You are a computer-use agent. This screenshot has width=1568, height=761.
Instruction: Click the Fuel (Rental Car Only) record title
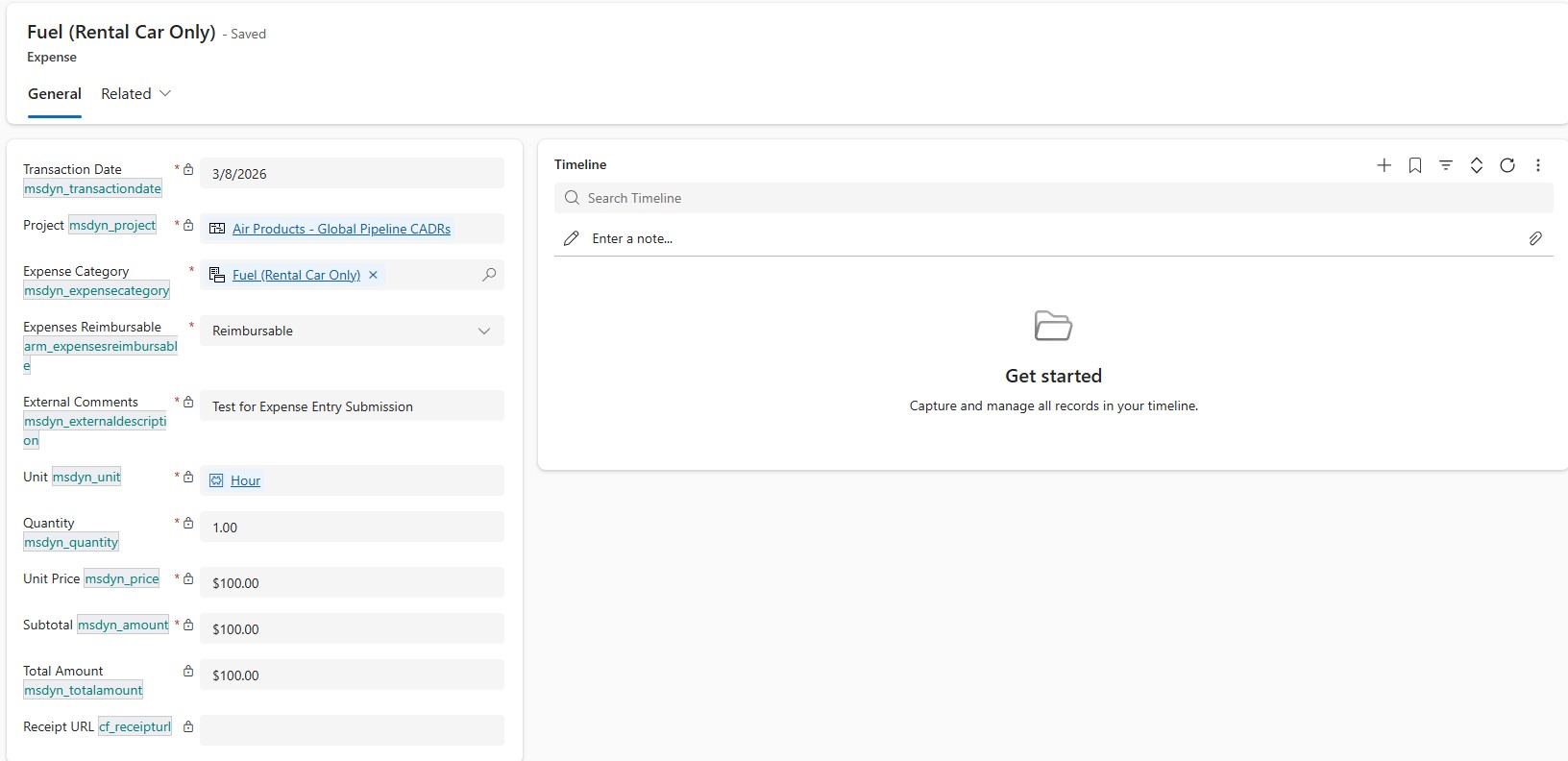pos(121,32)
